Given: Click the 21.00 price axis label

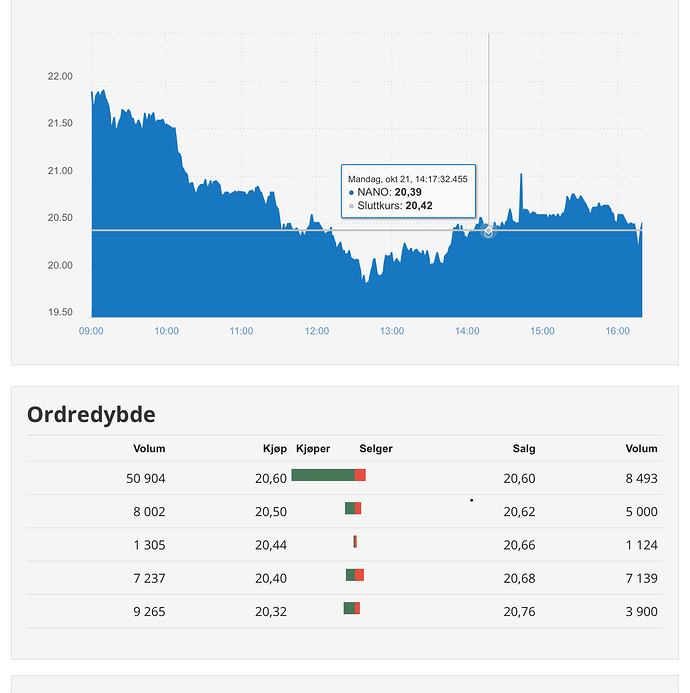Looking at the screenshot, I should pyautogui.click(x=60, y=171).
